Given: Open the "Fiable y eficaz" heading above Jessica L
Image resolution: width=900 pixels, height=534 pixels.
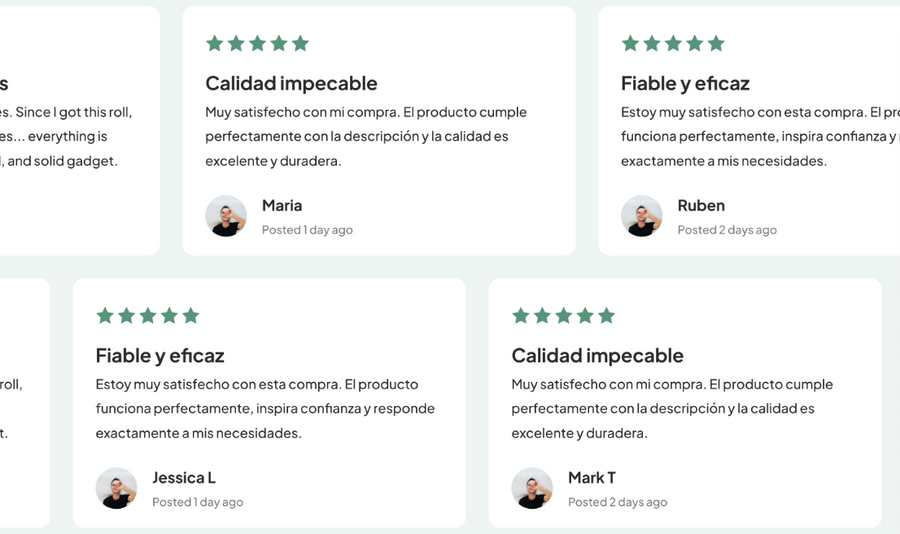Looking at the screenshot, I should pyautogui.click(x=160, y=355).
